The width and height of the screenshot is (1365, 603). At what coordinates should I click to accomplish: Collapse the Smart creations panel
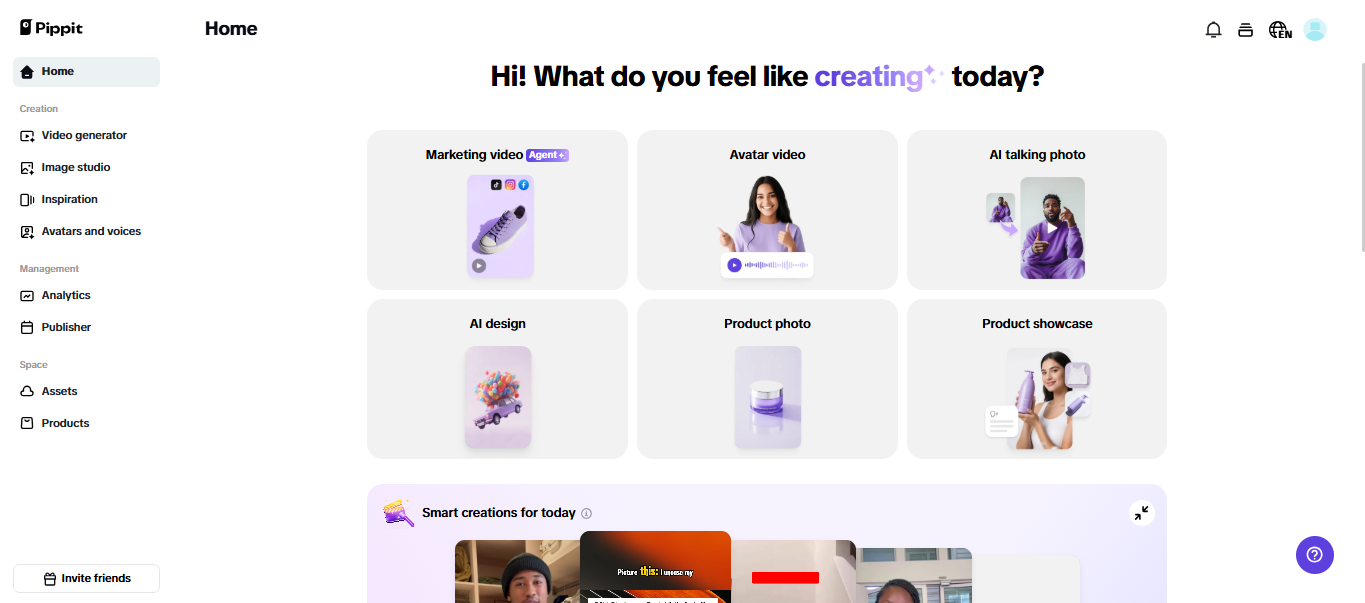click(1141, 513)
